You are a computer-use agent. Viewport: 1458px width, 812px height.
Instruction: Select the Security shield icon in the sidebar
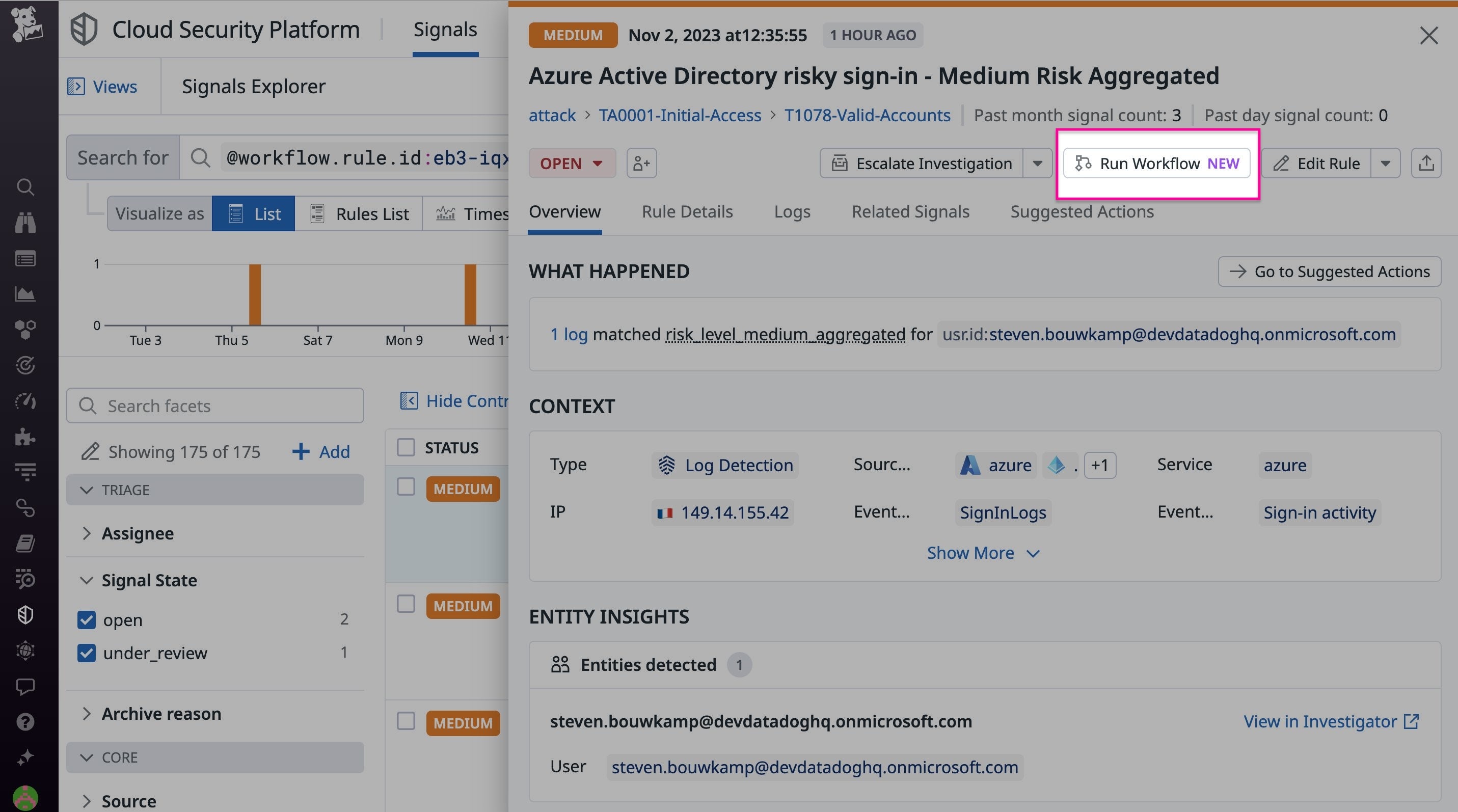pos(25,615)
